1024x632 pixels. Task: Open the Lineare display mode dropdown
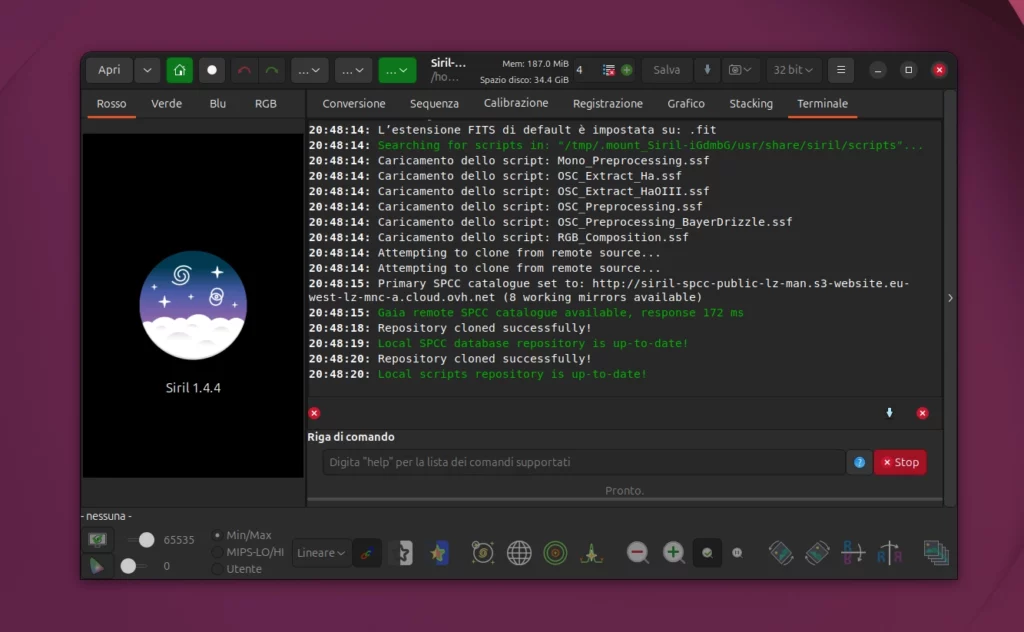(321, 553)
